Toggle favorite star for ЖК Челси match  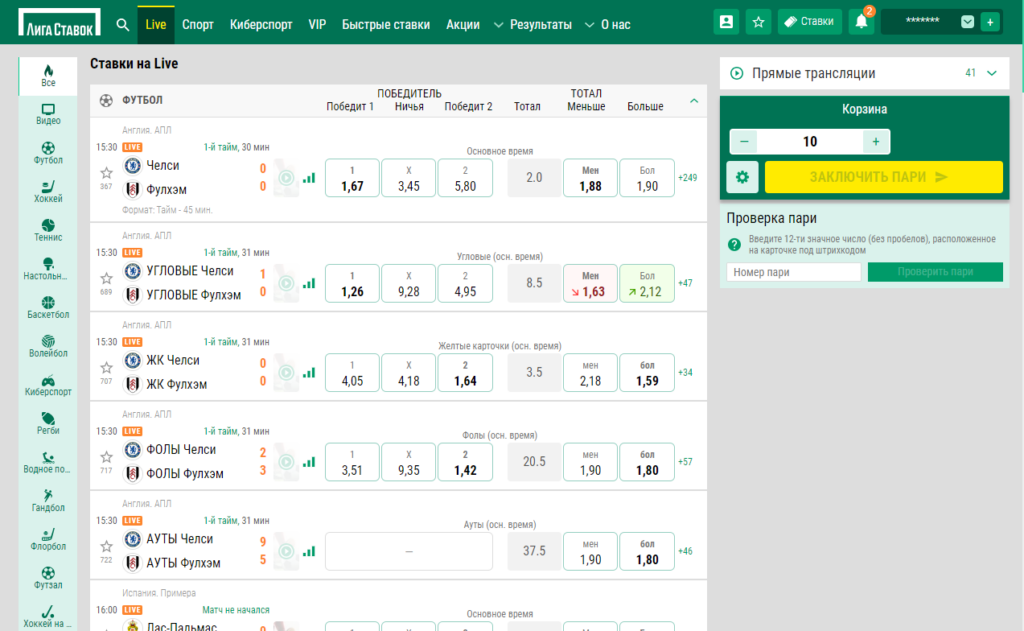point(106,368)
